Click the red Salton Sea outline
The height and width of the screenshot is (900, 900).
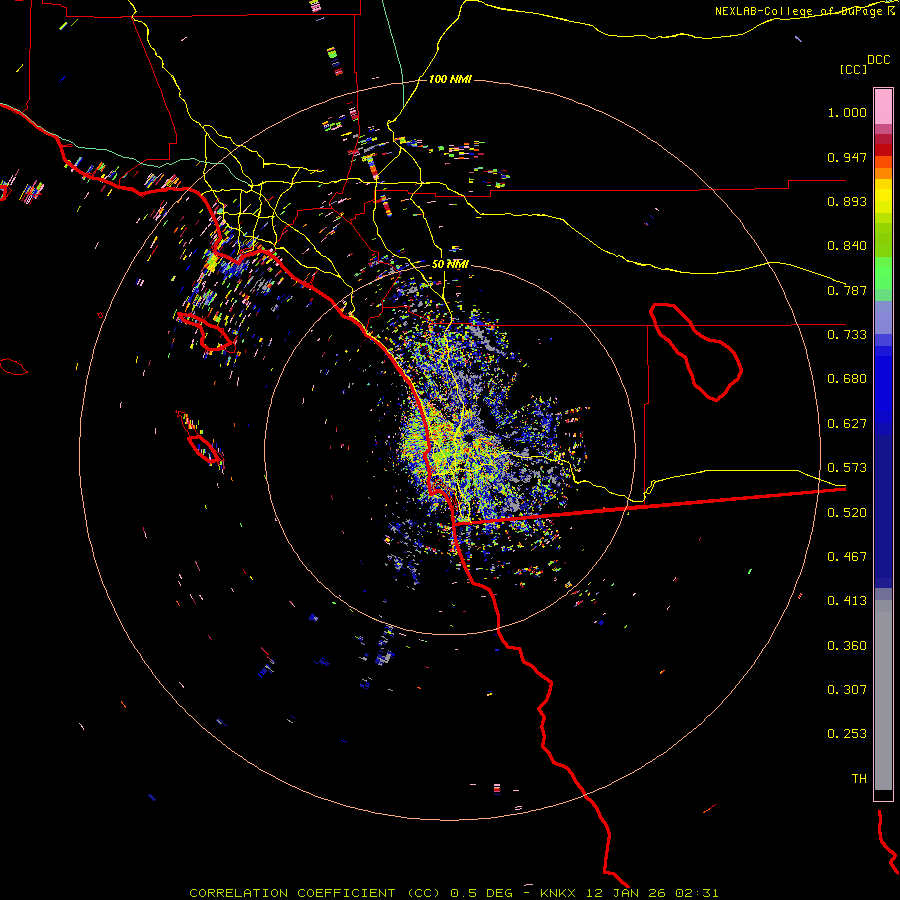pyautogui.click(x=696, y=352)
